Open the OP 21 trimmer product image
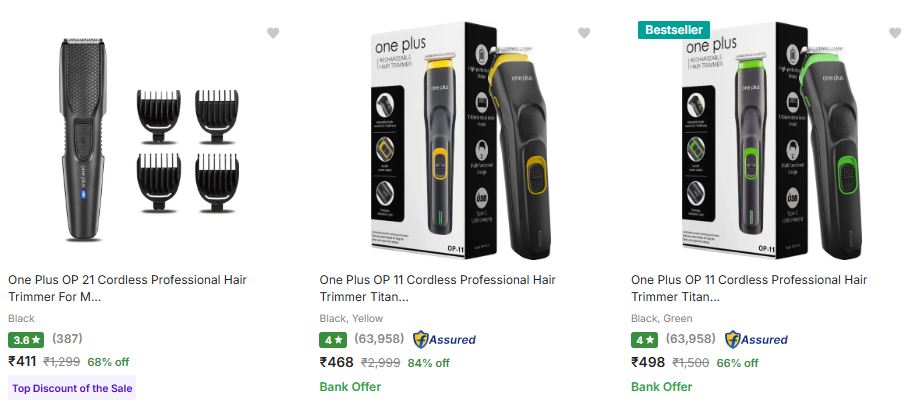The image size is (917, 403). 142,140
